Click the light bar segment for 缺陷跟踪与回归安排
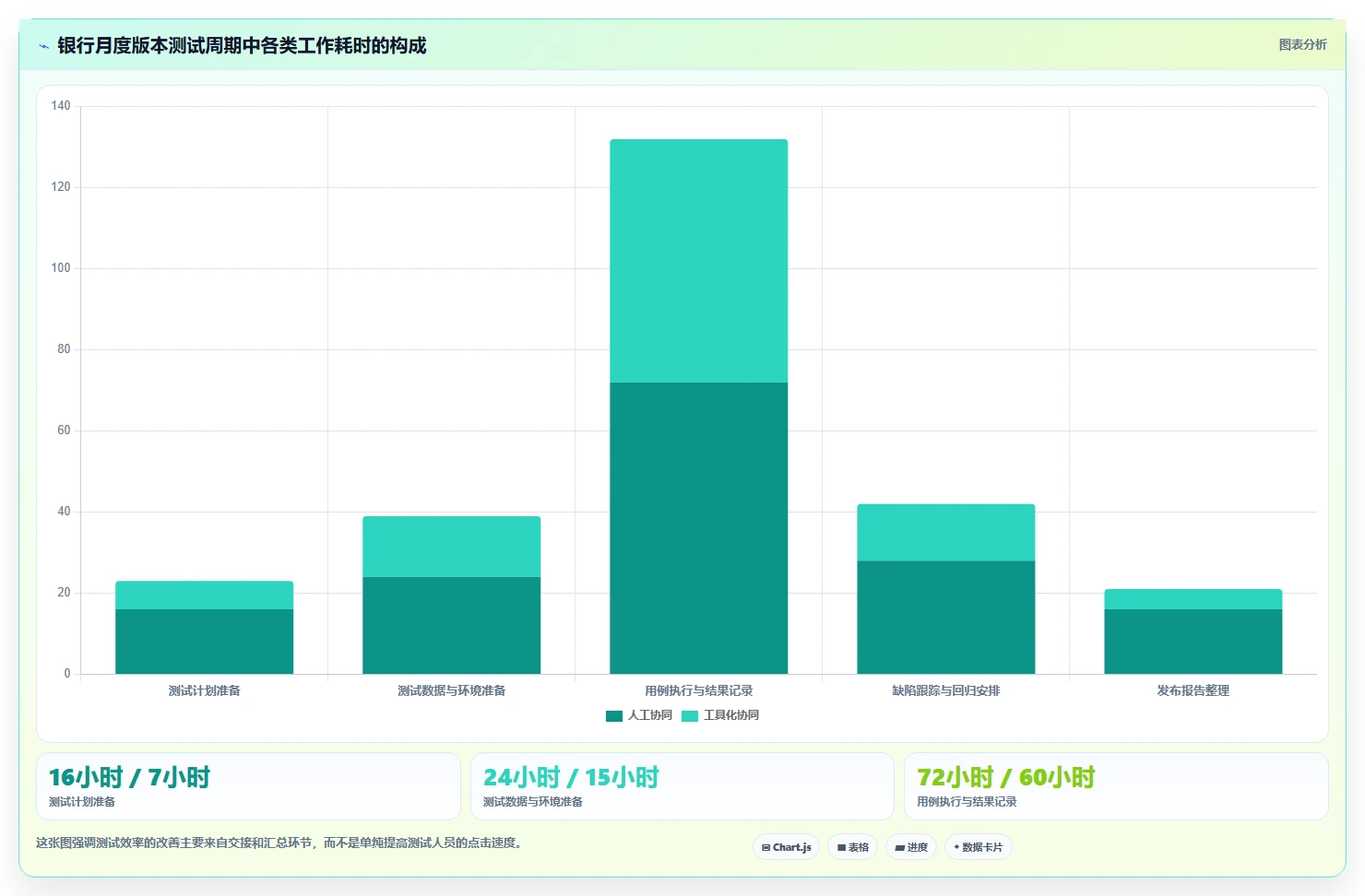Viewport: 1365px width, 896px height. pos(945,533)
